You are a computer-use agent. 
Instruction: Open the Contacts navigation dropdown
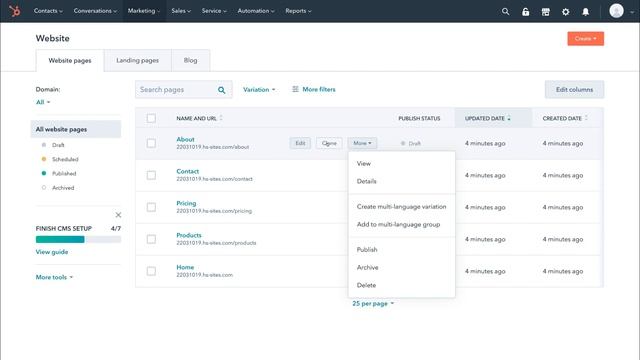[48, 11]
